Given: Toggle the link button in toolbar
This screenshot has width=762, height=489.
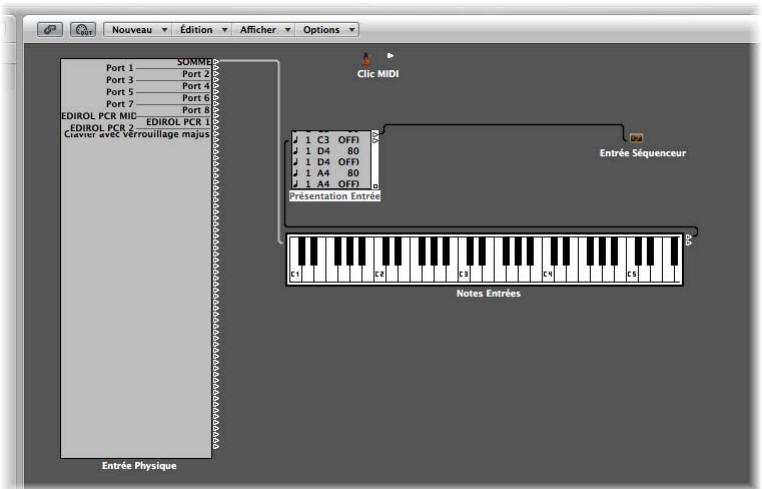Looking at the screenshot, I should (50, 30).
